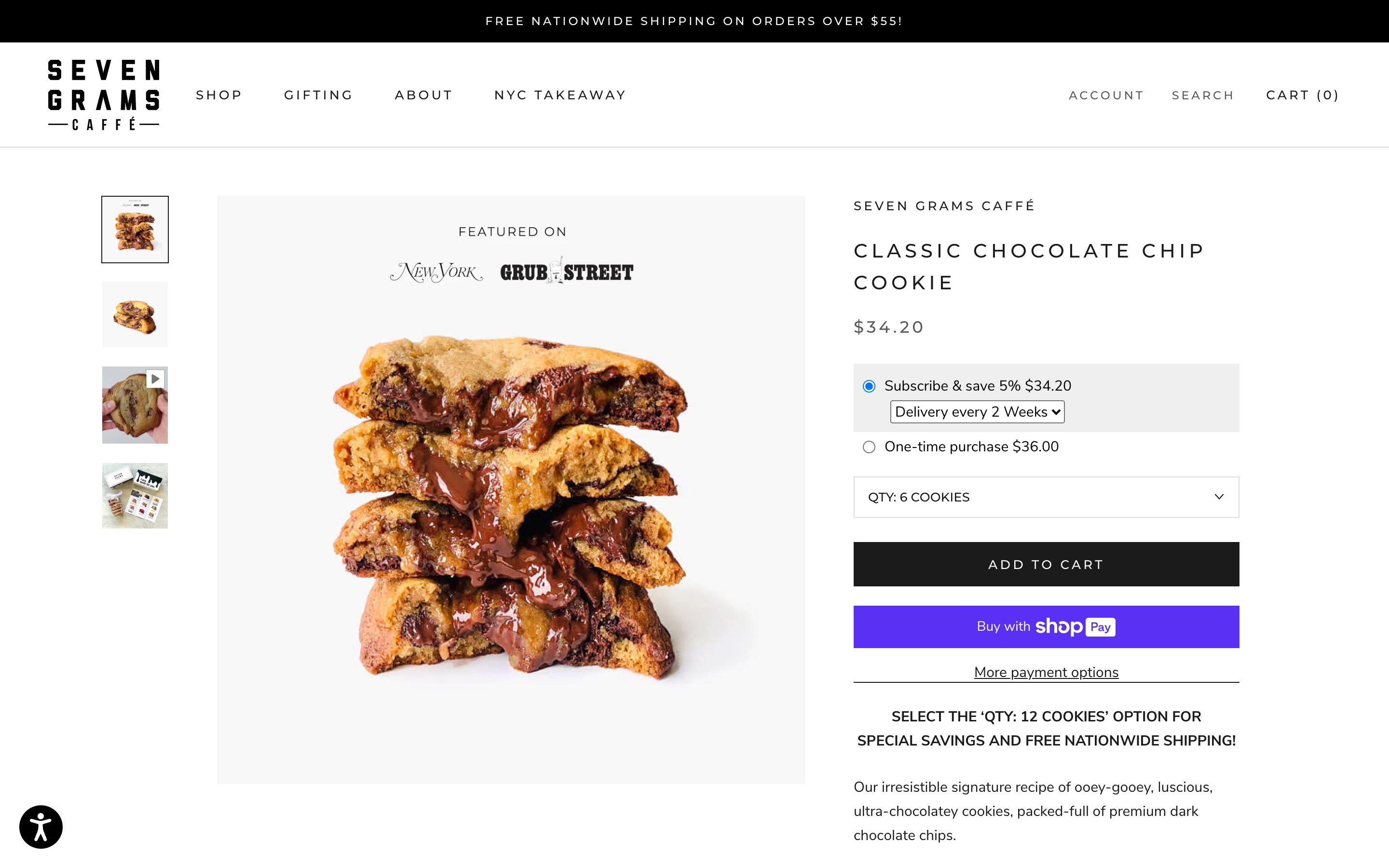Open the GIFTING page

pos(318,95)
